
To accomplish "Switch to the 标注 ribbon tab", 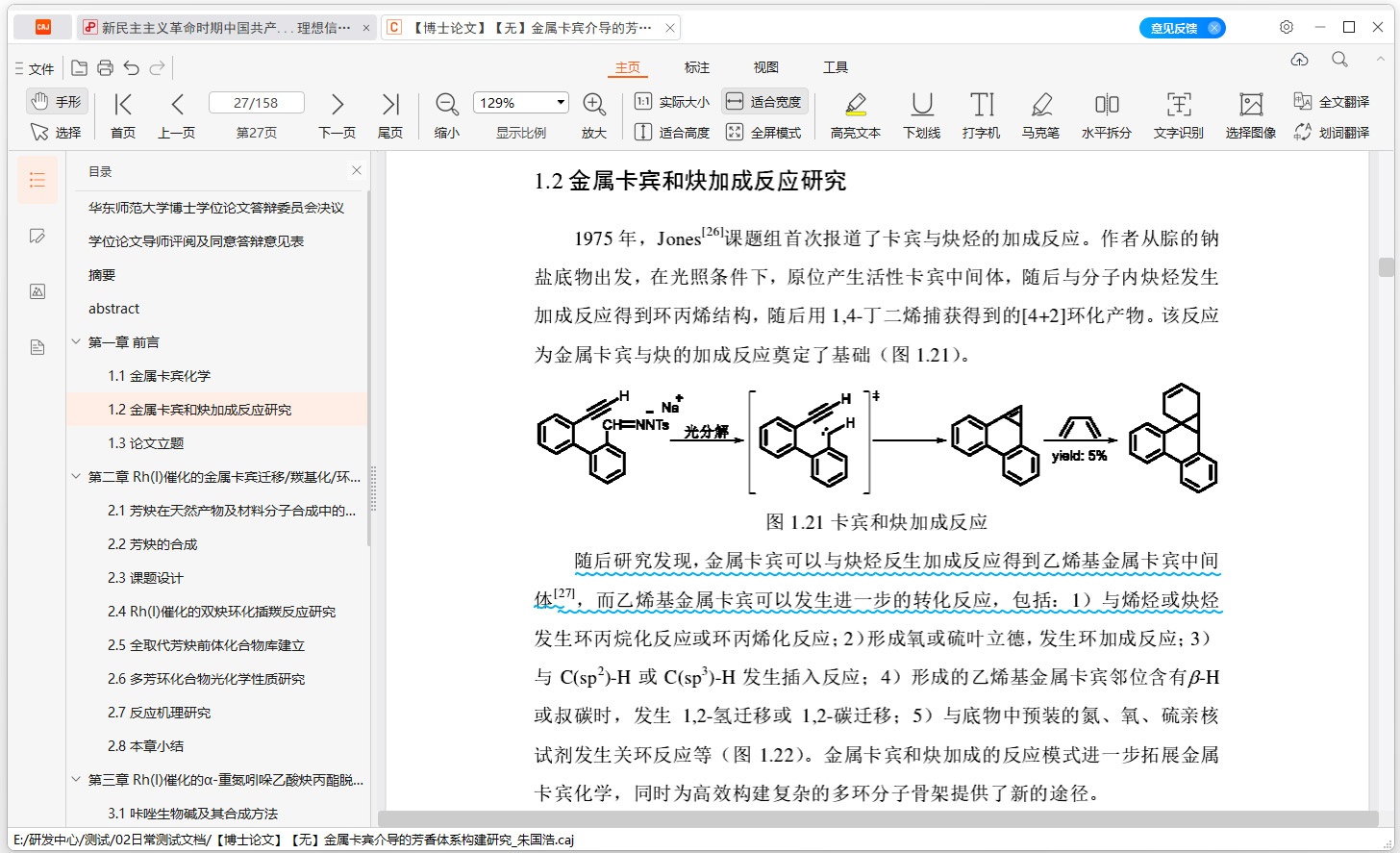I will click(x=696, y=67).
